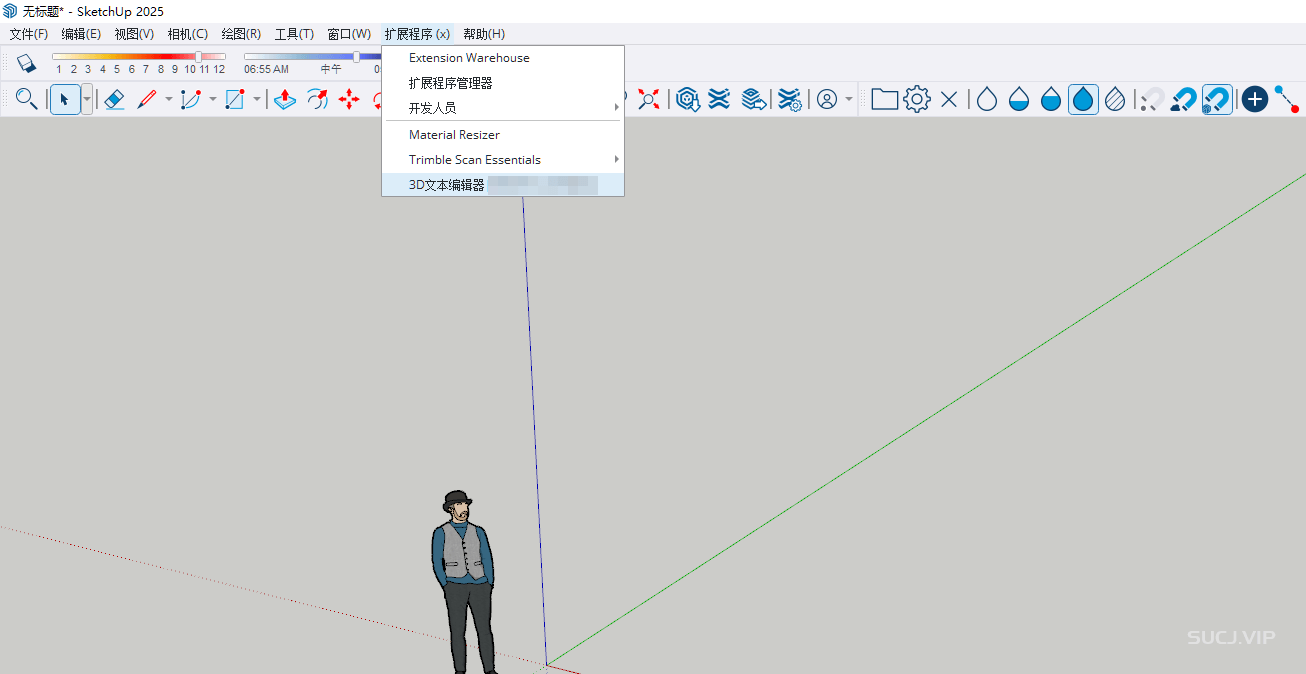The height and width of the screenshot is (674, 1306).
Task: Open the 绘图(R) menu
Action: 241,34
